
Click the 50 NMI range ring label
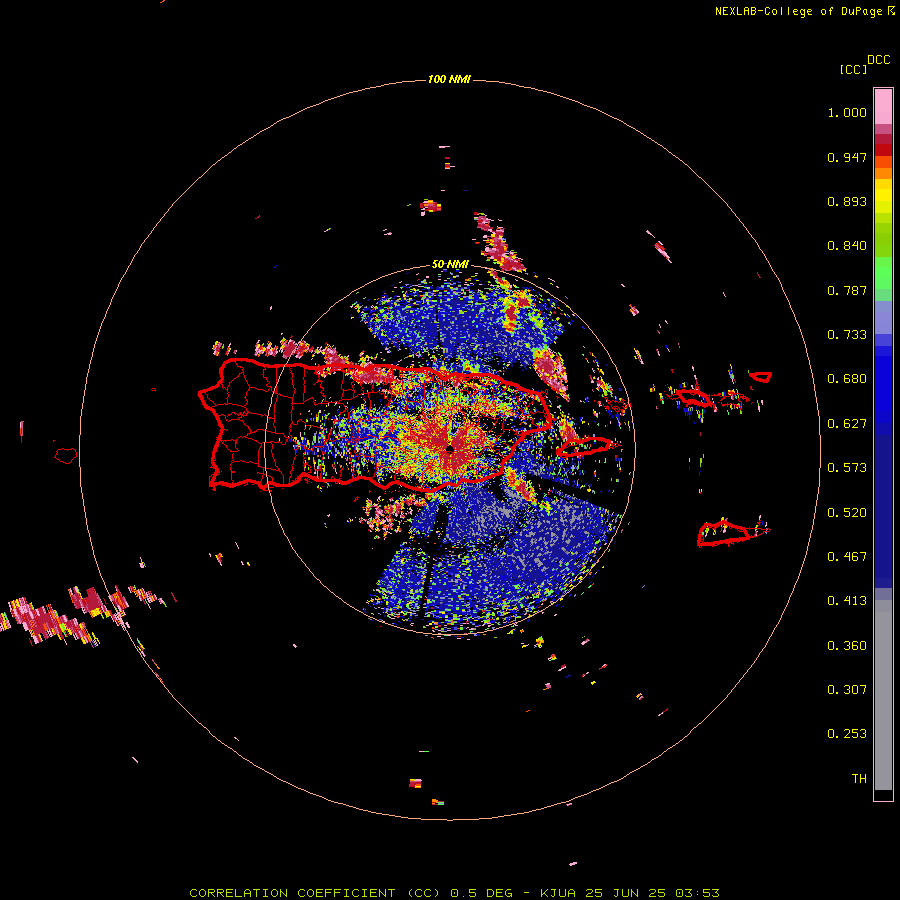pyautogui.click(x=450, y=264)
